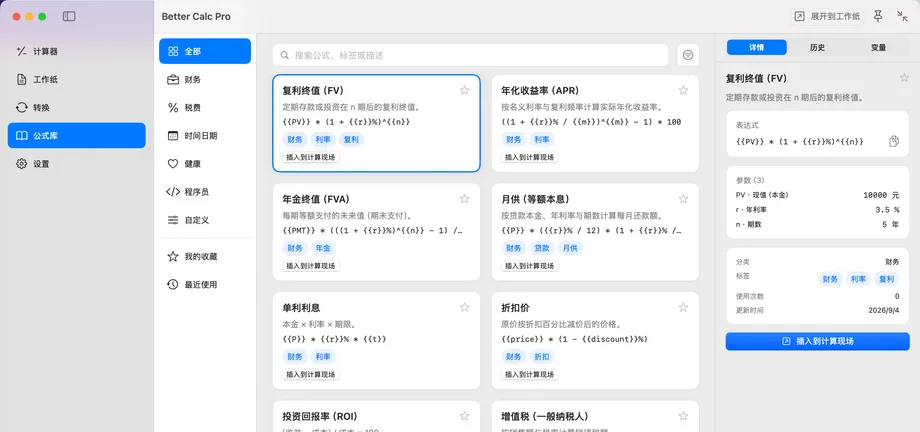Favorite the 复利终值 (FV) card star
920x432 pixels.
click(465, 90)
